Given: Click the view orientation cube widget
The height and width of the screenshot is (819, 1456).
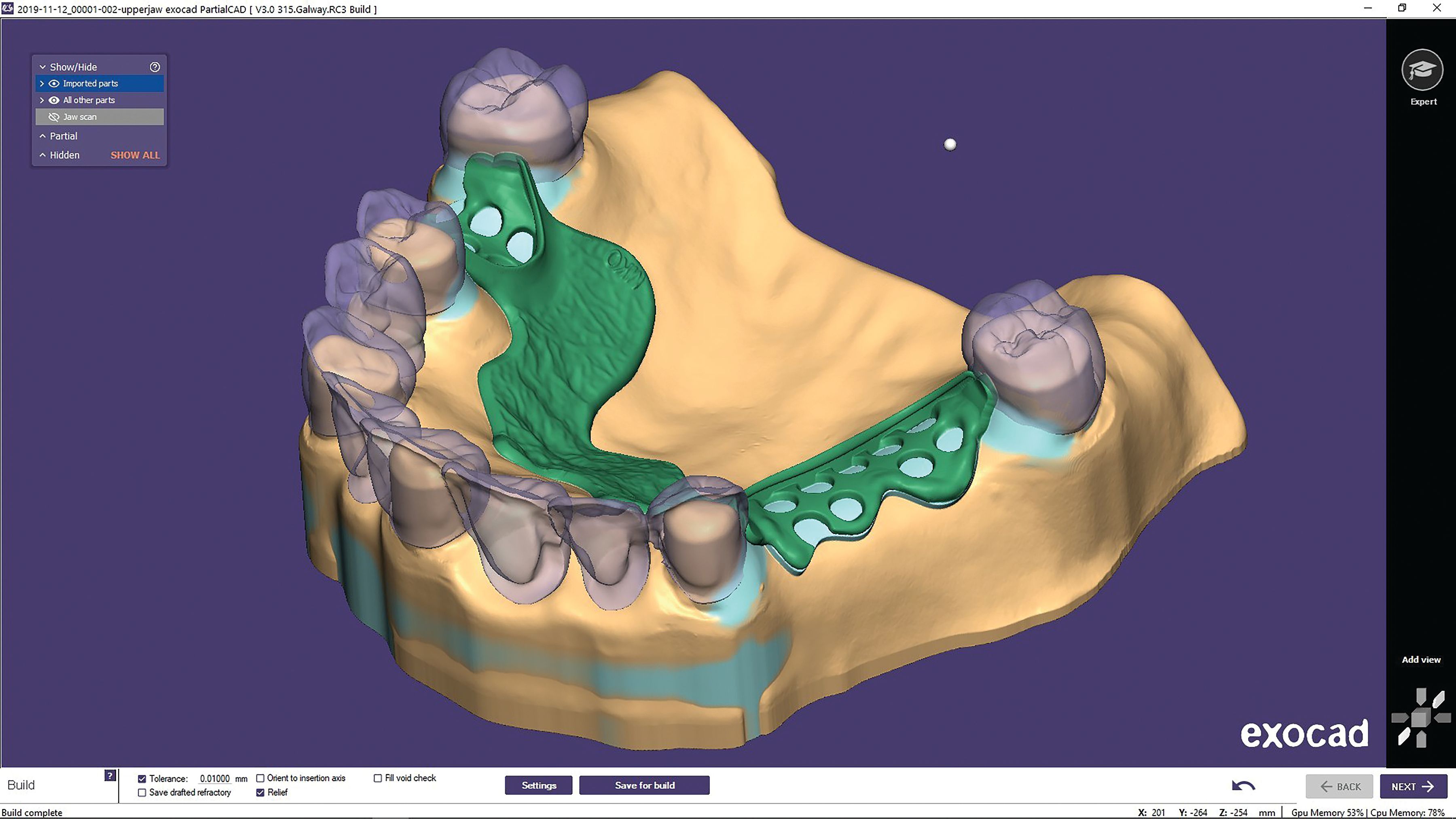Looking at the screenshot, I should click(1420, 718).
